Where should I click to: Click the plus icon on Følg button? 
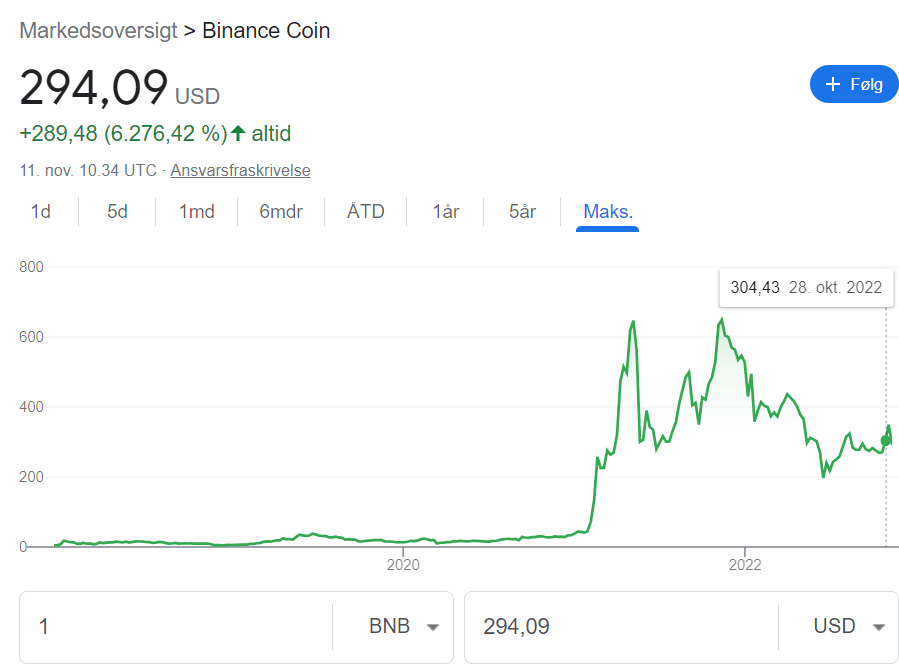(x=832, y=85)
